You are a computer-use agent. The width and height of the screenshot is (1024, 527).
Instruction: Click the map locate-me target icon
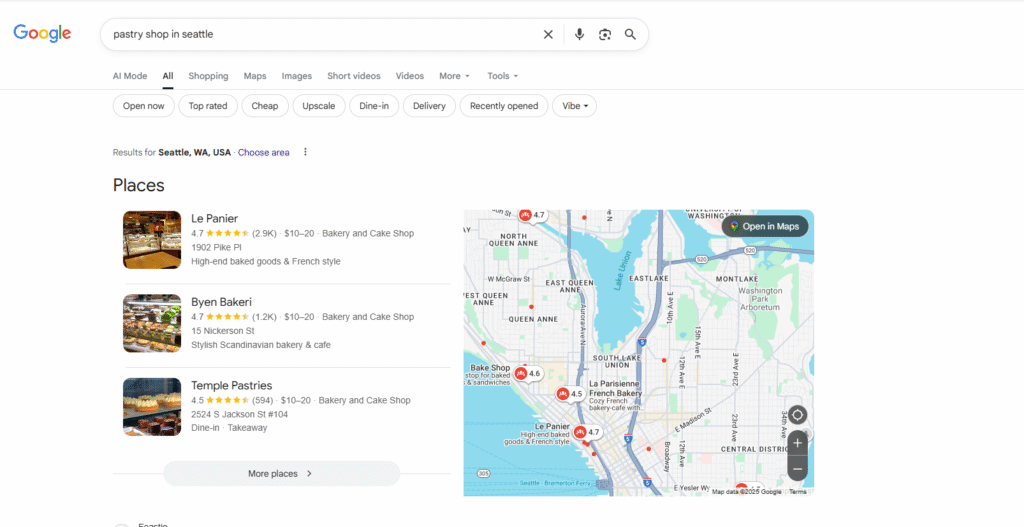pyautogui.click(x=797, y=415)
